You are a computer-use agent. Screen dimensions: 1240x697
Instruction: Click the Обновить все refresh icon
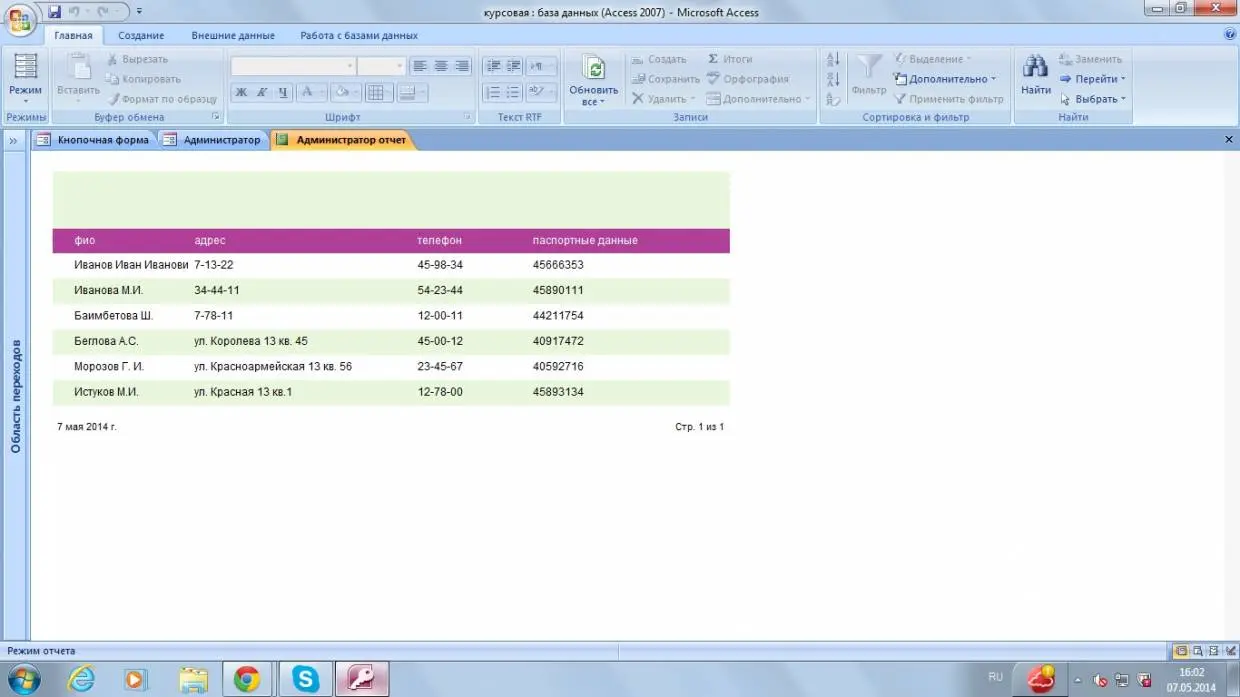(x=594, y=69)
